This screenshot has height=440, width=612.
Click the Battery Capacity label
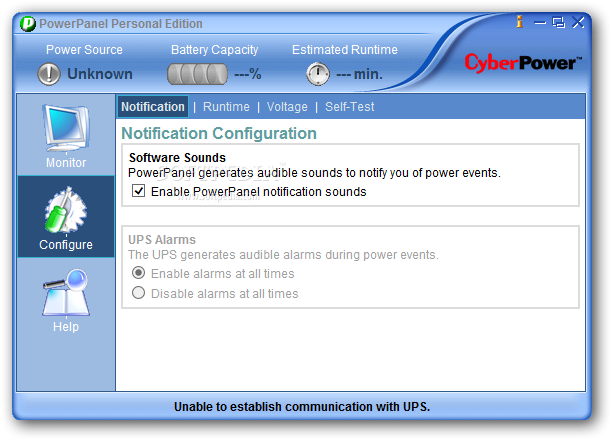tap(215, 50)
